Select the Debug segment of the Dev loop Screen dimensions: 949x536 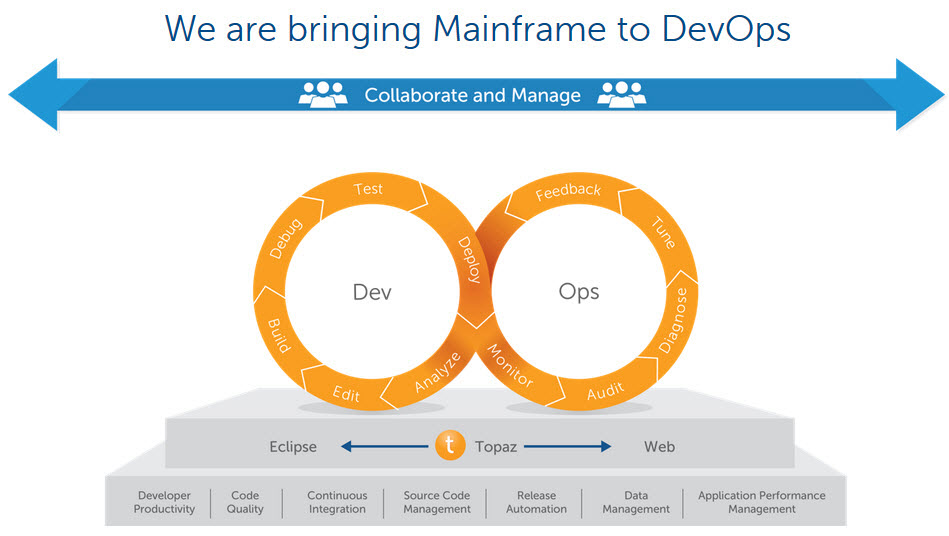[285, 239]
